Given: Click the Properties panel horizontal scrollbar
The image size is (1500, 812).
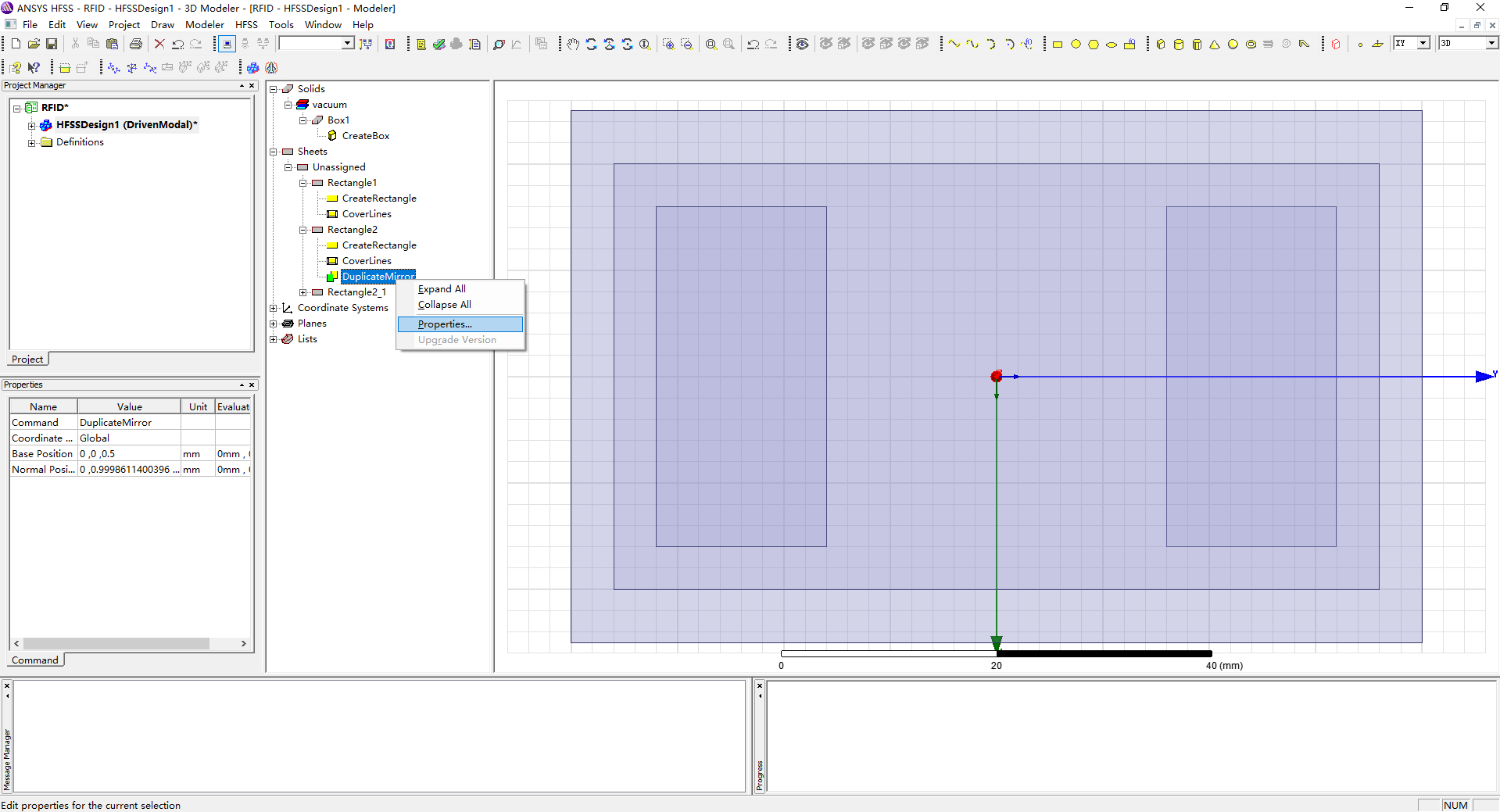Looking at the screenshot, I should 116,644.
